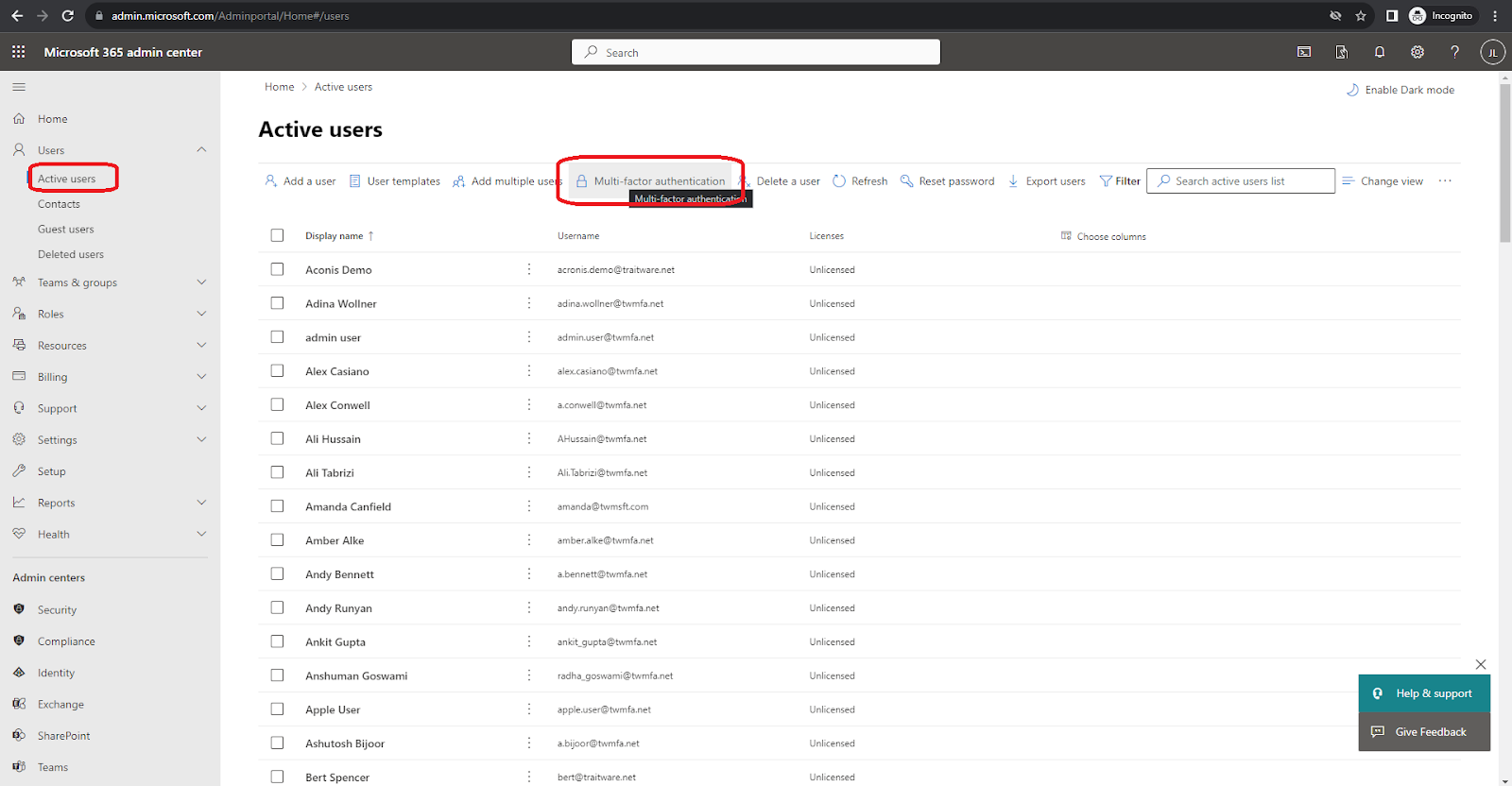The height and width of the screenshot is (786, 1512).
Task: Click Give Feedback button
Action: point(1424,731)
